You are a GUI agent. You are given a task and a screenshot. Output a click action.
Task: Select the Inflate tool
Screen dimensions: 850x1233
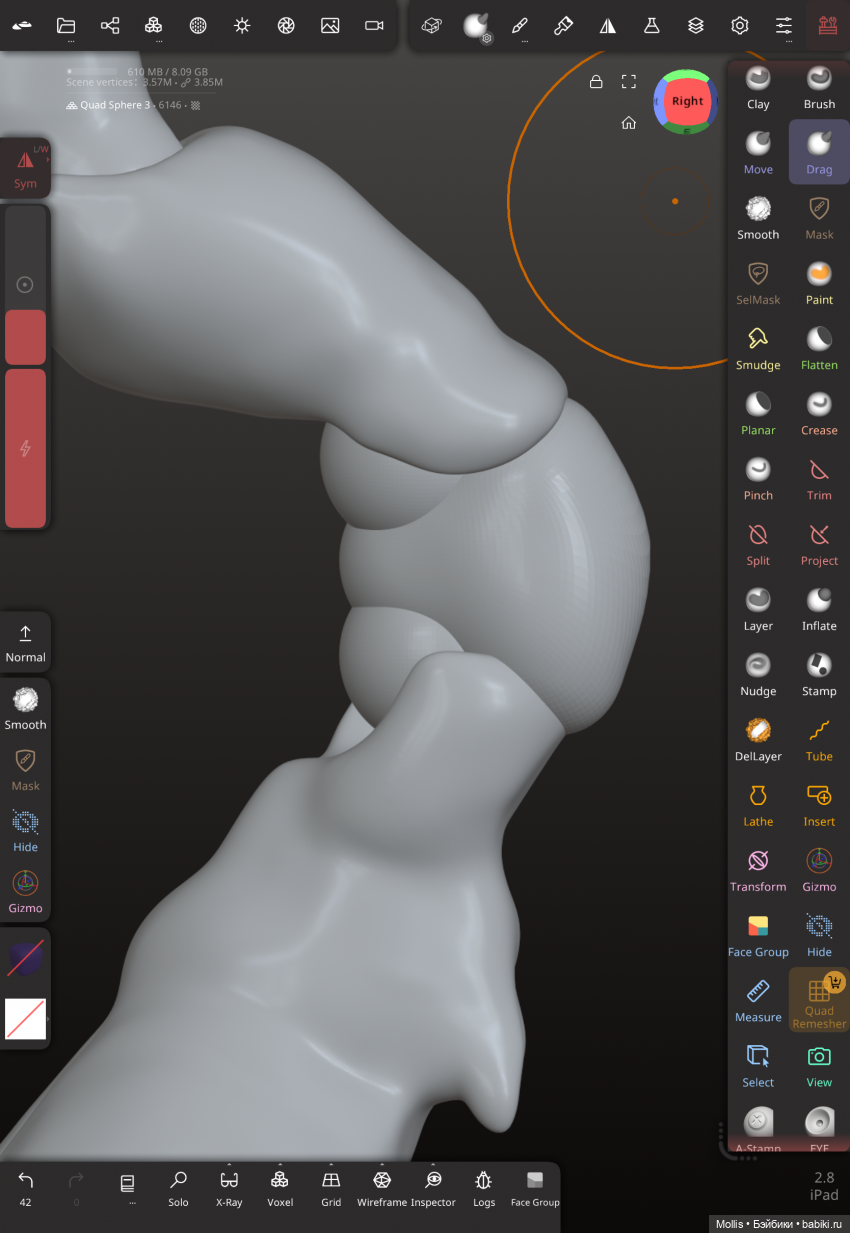tap(819, 610)
